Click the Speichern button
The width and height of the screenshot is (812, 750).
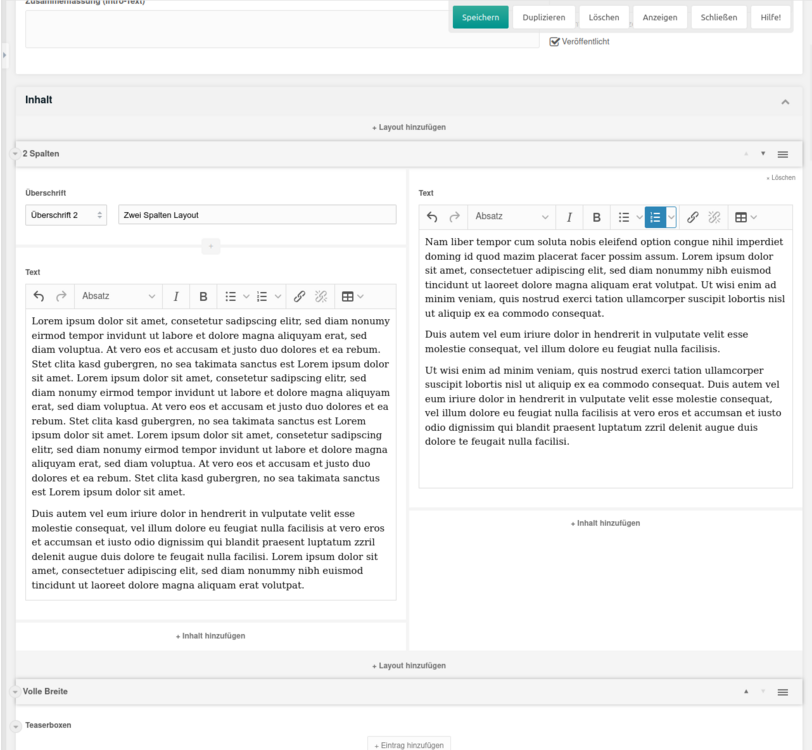tap(481, 17)
